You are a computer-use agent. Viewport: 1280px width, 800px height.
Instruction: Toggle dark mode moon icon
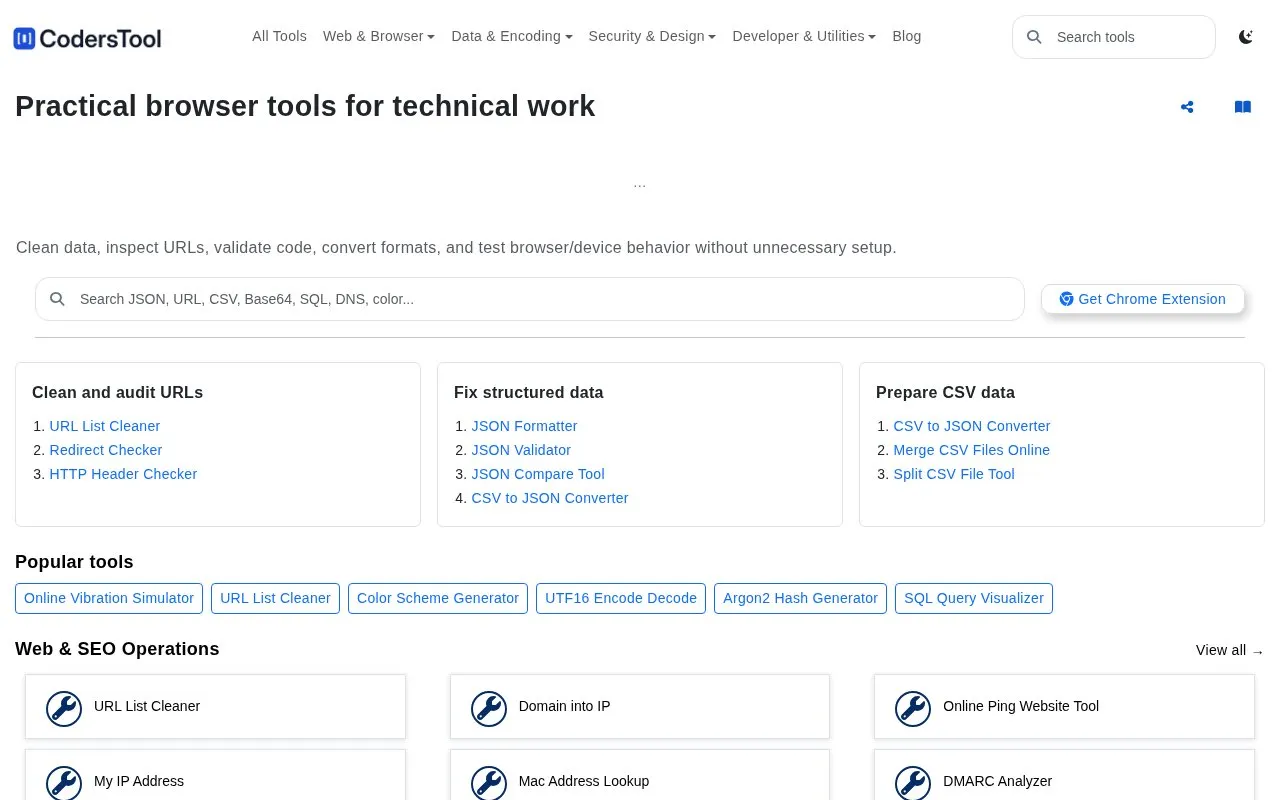[1246, 37]
